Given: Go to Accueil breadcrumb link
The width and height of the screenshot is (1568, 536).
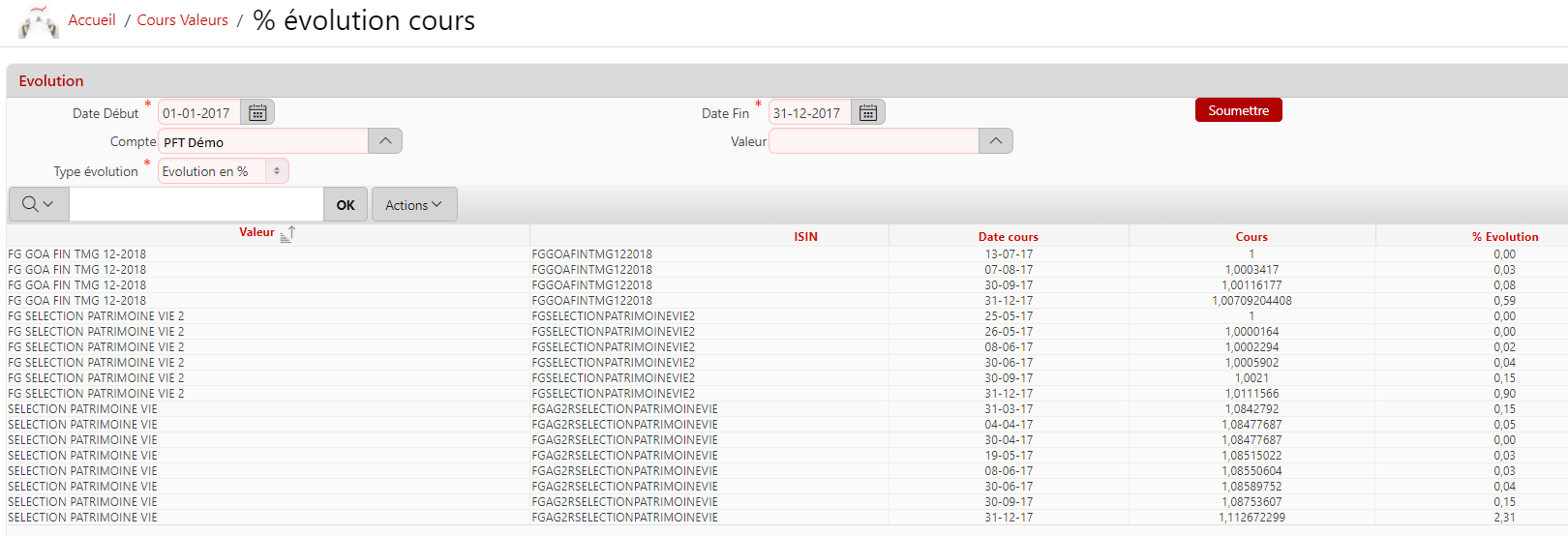Looking at the screenshot, I should point(92,20).
